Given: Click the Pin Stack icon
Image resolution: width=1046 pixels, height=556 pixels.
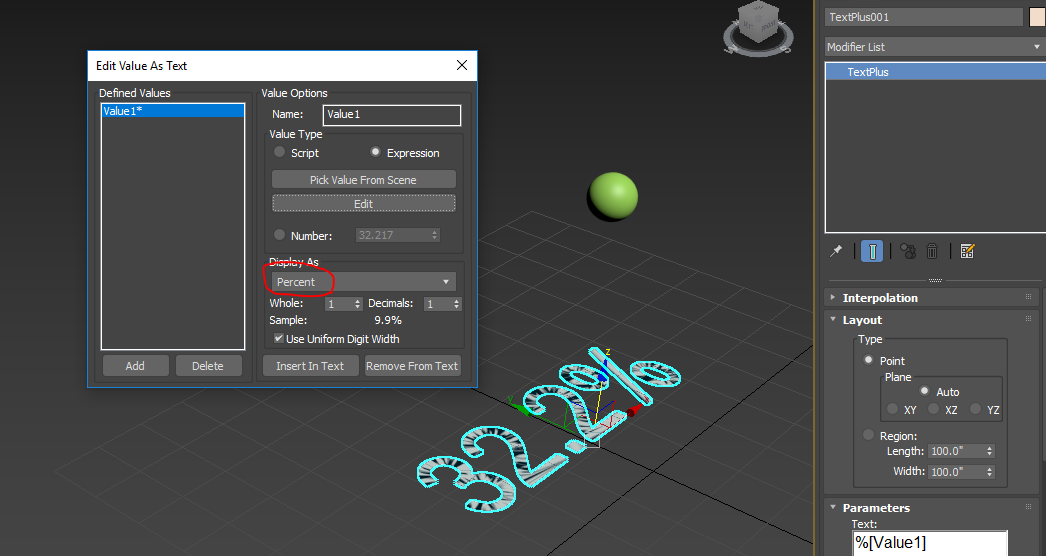Looking at the screenshot, I should pos(836,251).
